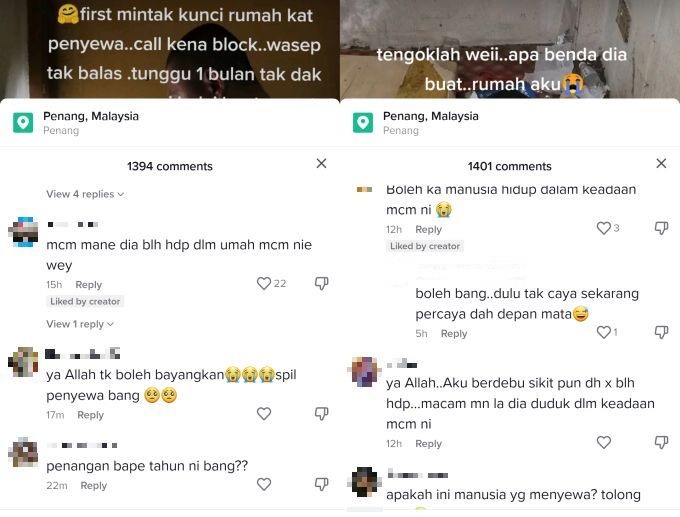Expand View 4 replies
Screen dimensions: 680x517
[x=85, y=194]
